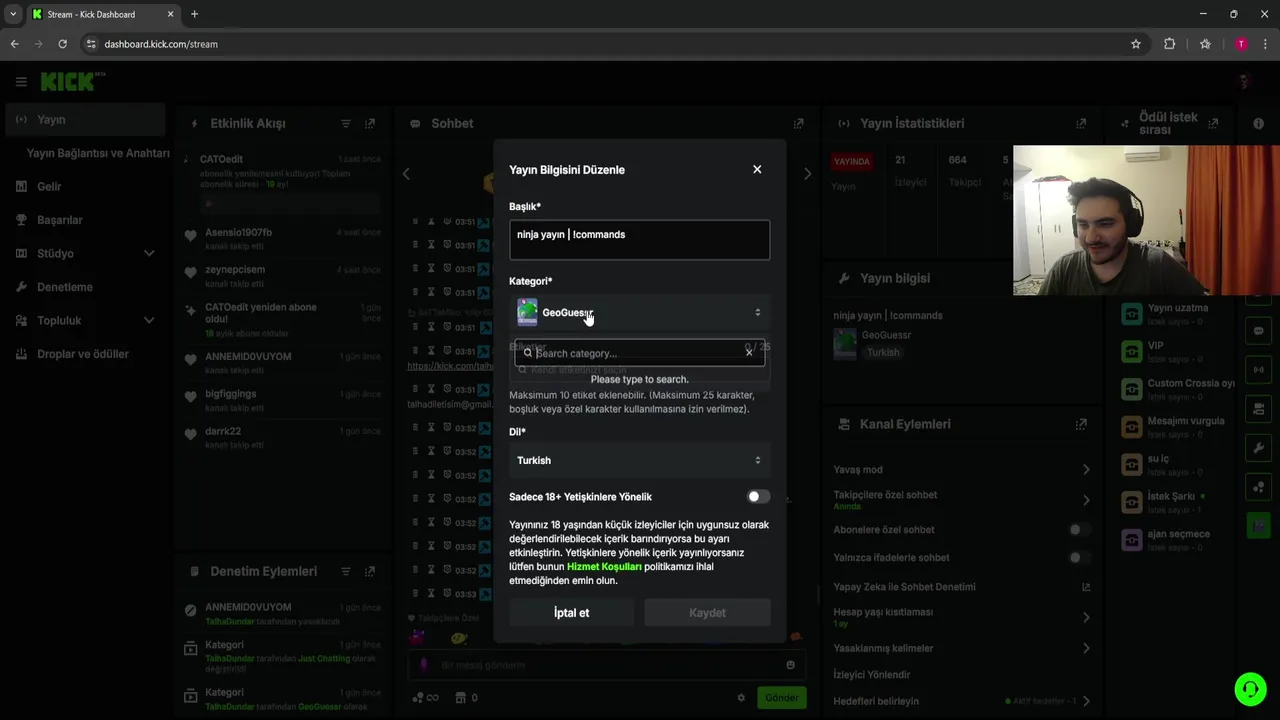This screenshot has width=1280, height=720.
Task: Select the İstek Şarkı reward
Action: [x=1177, y=502]
